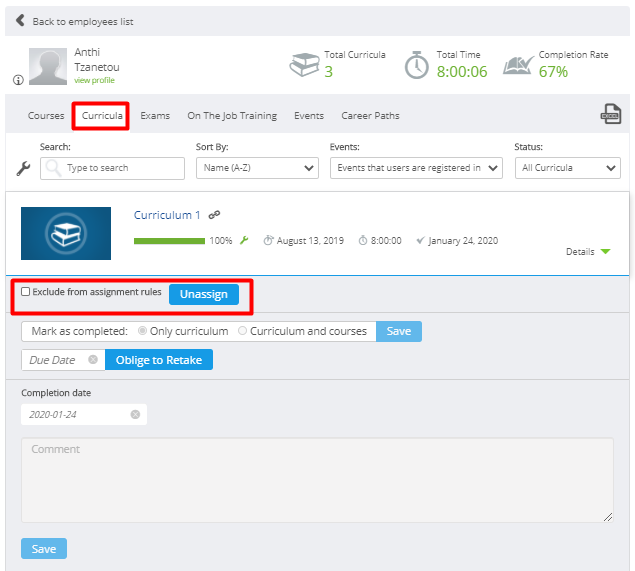Click the clock icon next to 8:00:00
This screenshot has height=571, width=635.
pos(363,240)
